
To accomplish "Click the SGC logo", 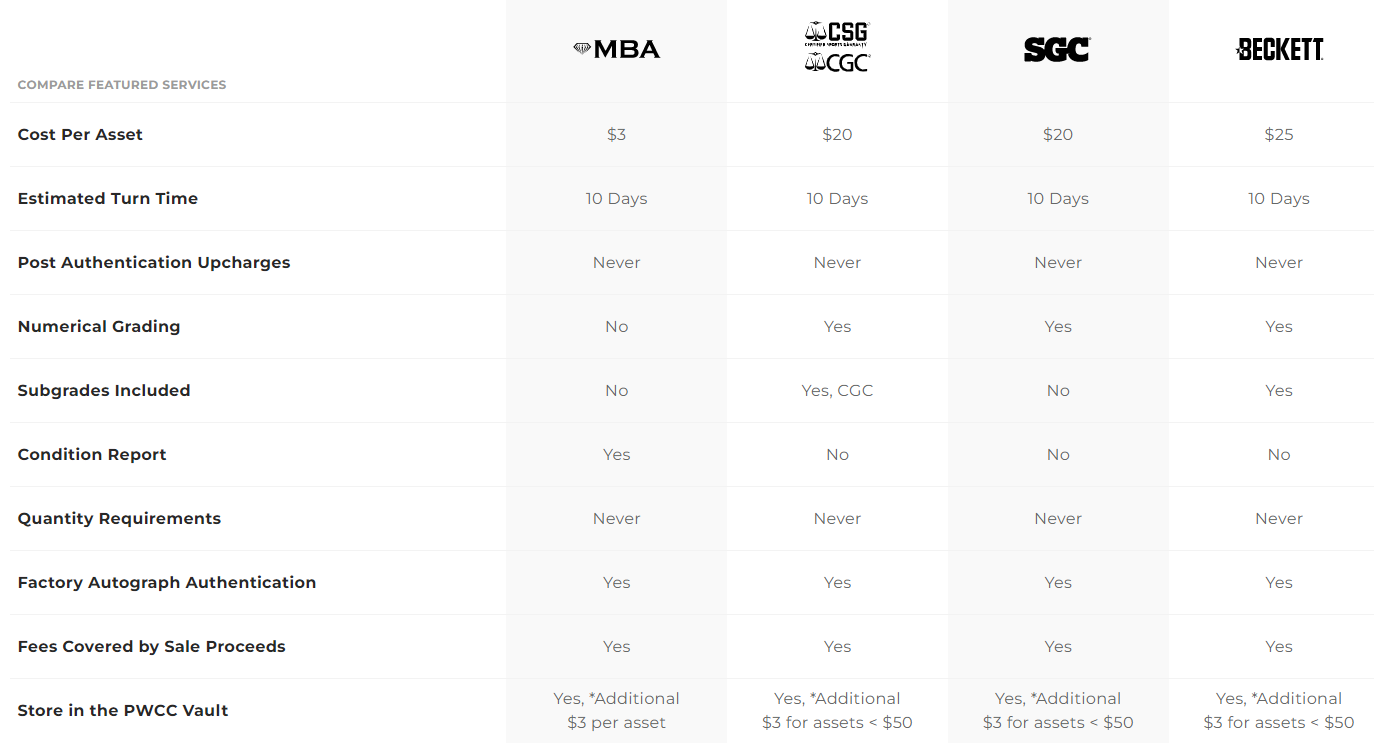I will (1057, 49).
